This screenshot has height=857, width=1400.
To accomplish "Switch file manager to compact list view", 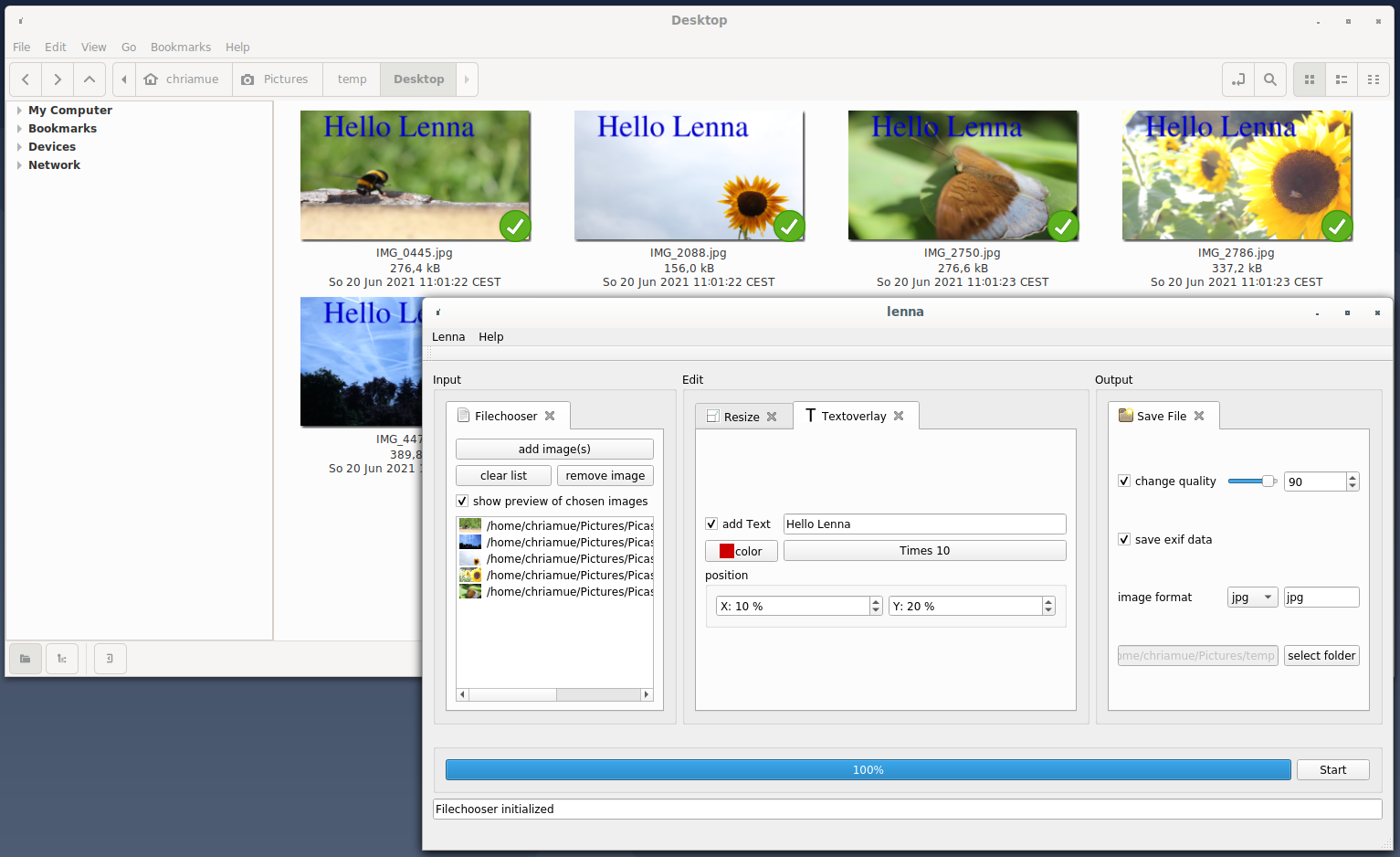I will (1373, 79).
